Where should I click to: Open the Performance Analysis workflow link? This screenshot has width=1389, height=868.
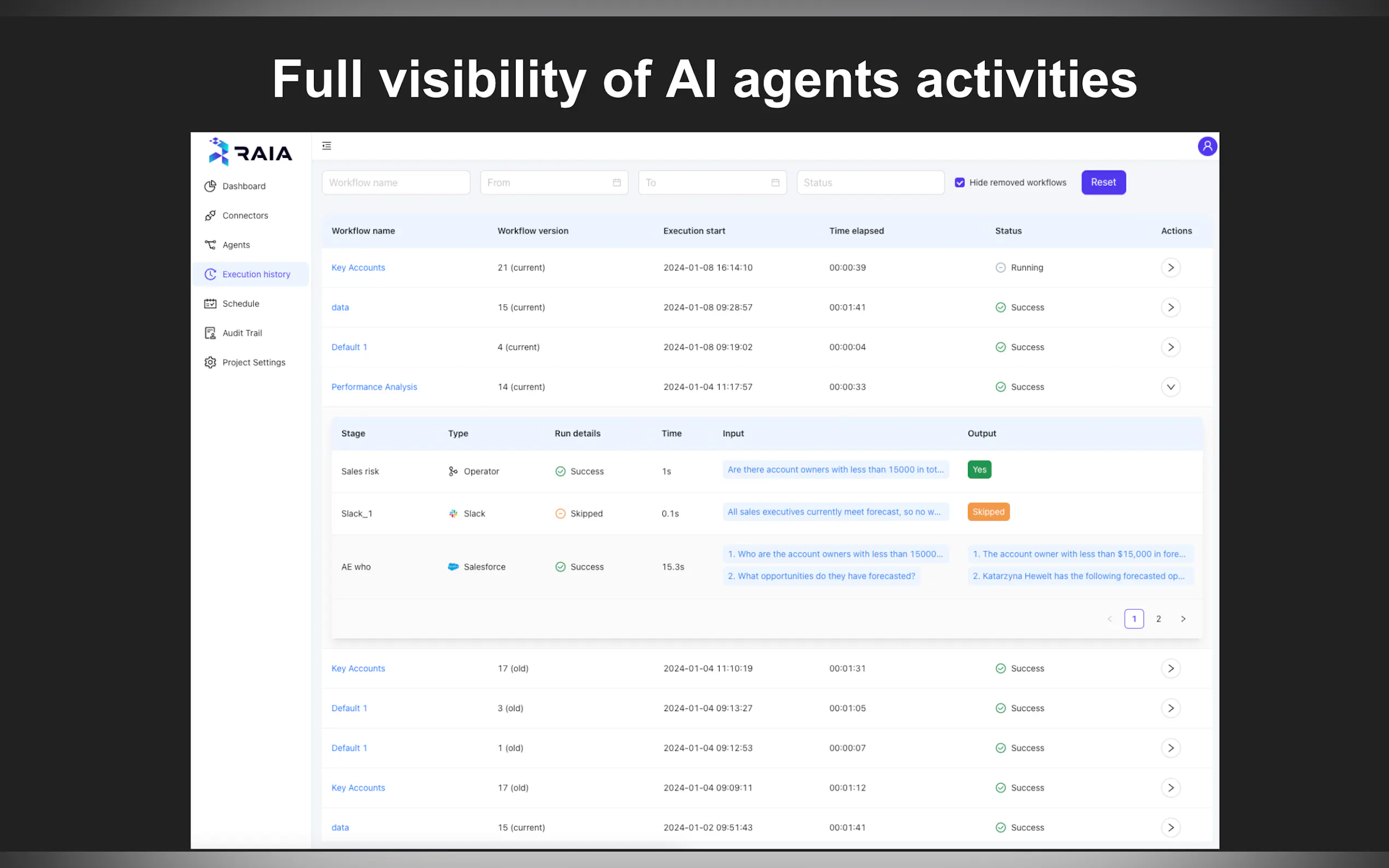(x=374, y=387)
